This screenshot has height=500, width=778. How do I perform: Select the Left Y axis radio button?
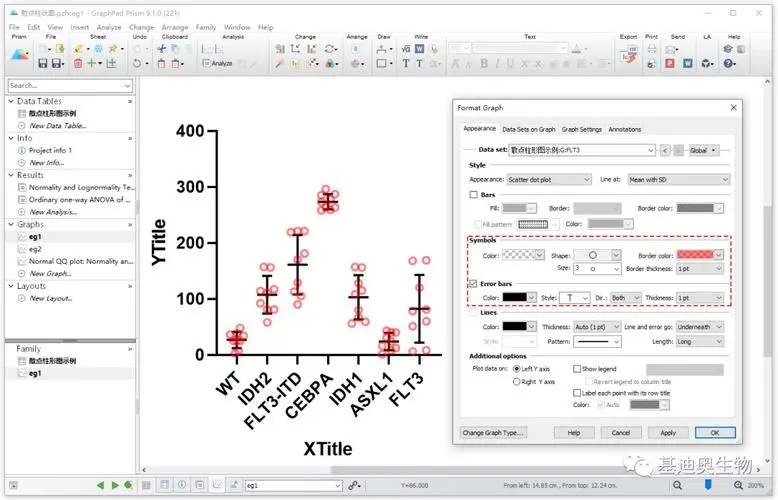[517, 369]
